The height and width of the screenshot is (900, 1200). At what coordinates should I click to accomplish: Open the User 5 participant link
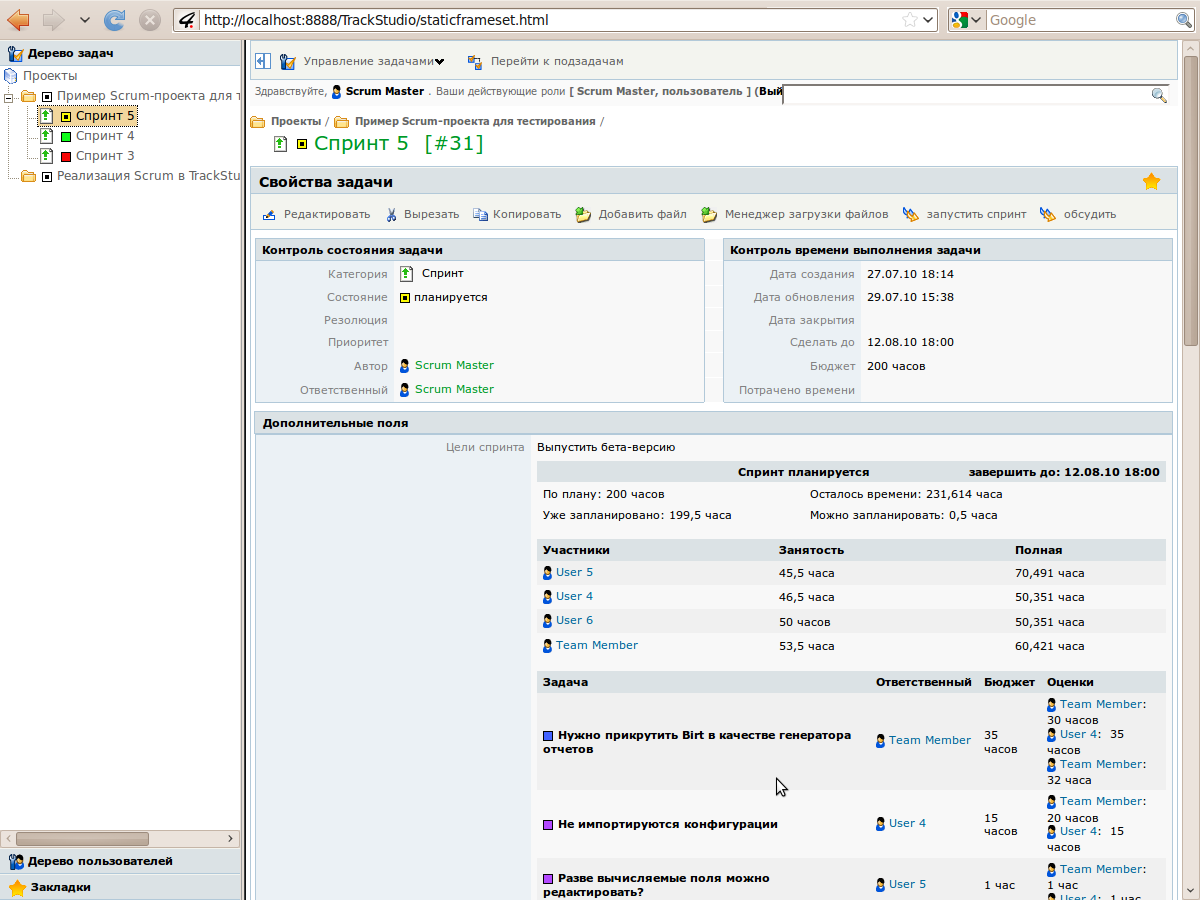pyautogui.click(x=574, y=572)
